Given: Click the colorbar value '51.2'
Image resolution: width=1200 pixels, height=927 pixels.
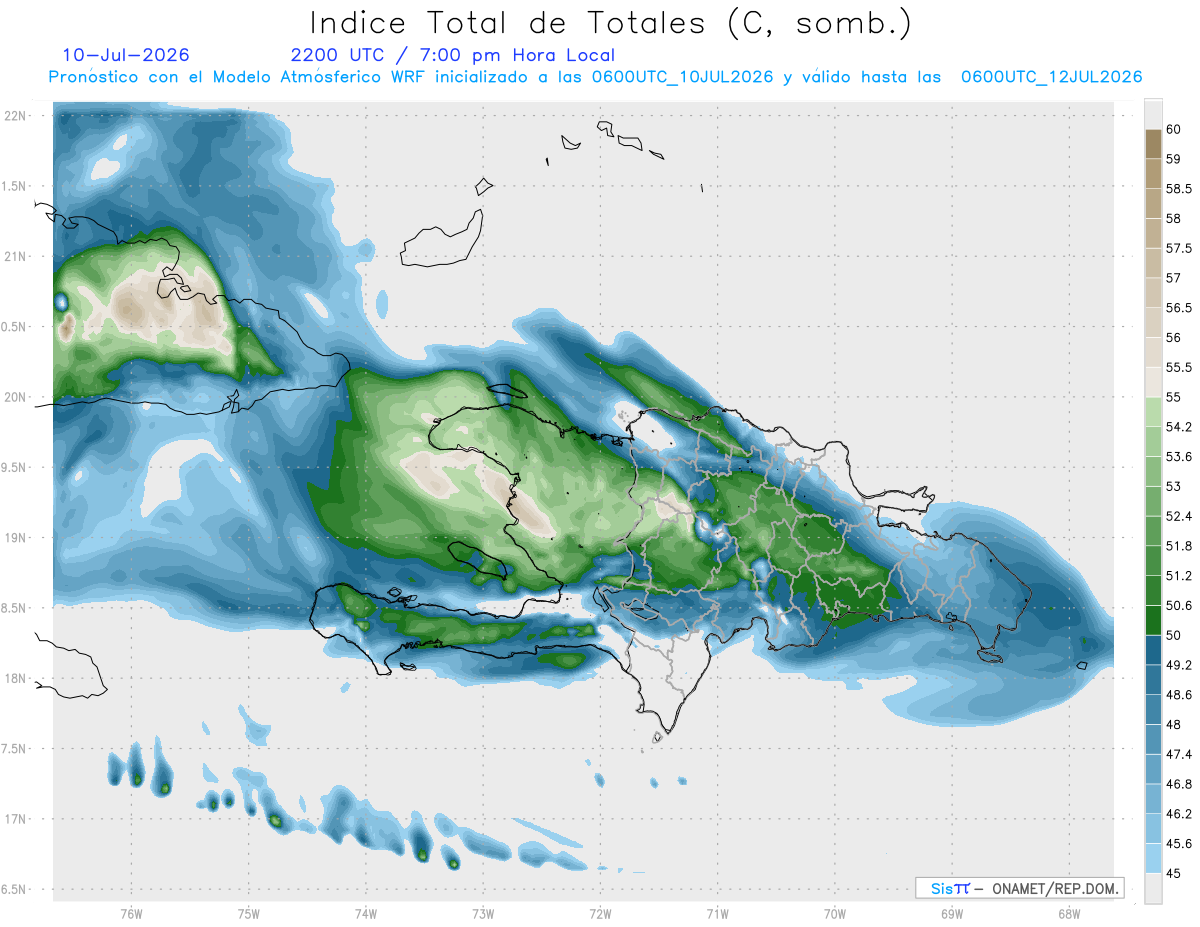Looking at the screenshot, I should [1179, 576].
